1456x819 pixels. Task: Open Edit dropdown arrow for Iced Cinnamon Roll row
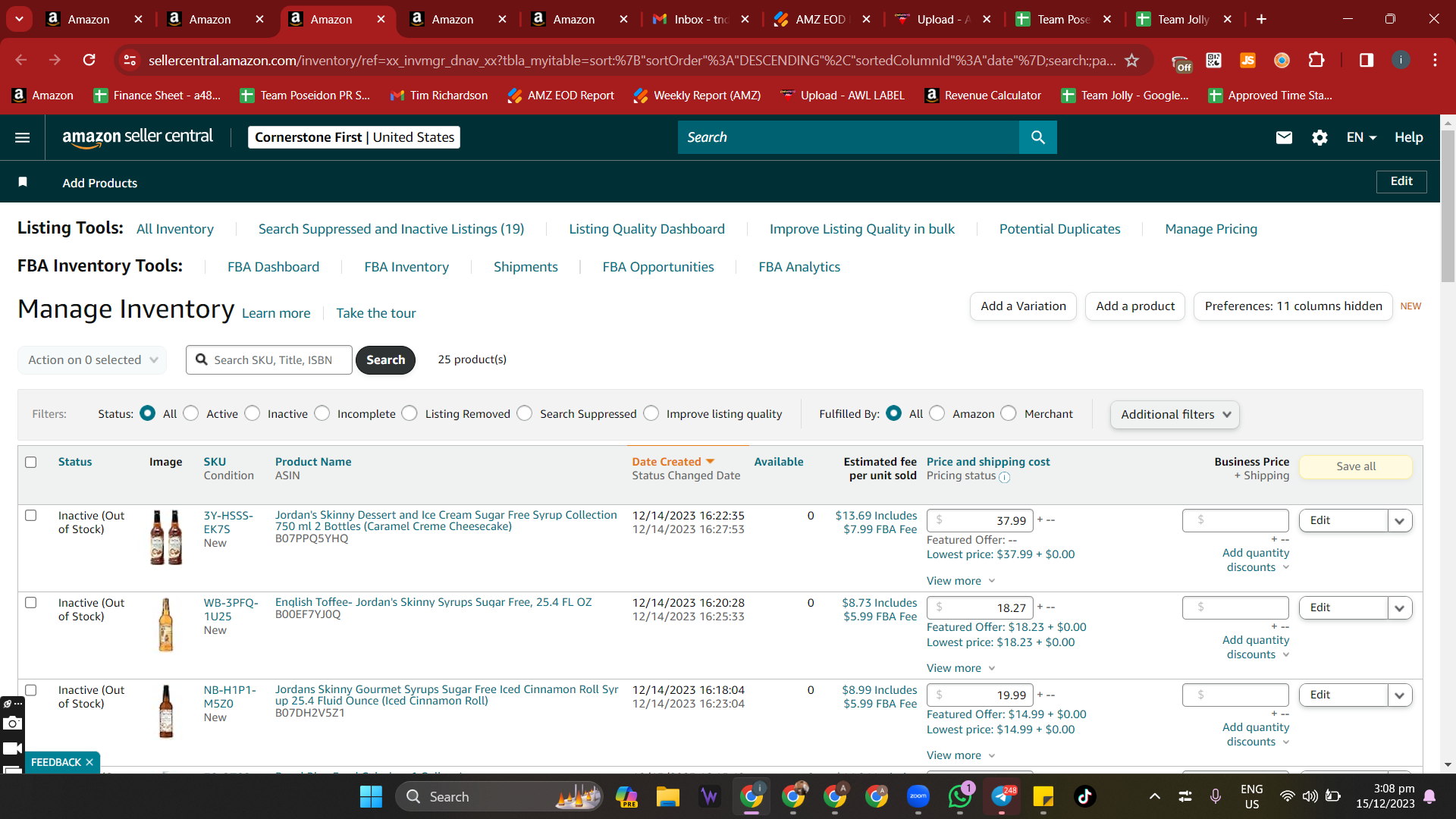[x=1400, y=695]
